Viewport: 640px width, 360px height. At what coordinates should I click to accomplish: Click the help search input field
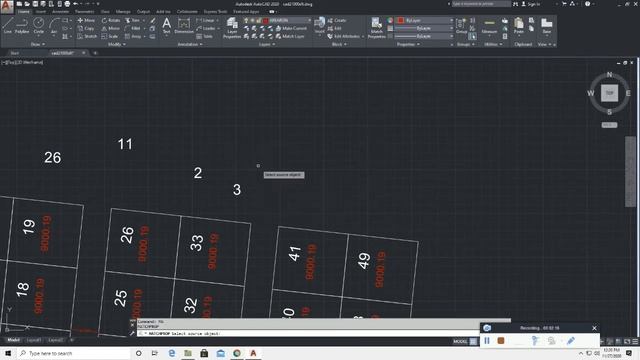point(481,4)
